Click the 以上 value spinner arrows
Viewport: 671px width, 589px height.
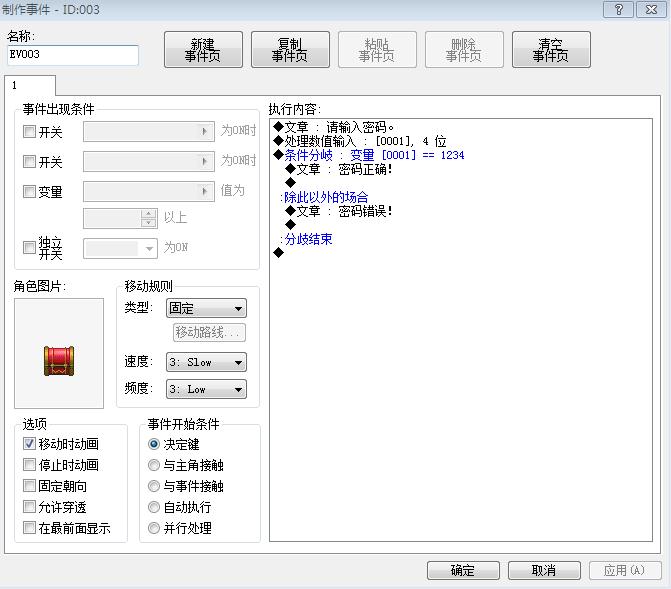148,218
